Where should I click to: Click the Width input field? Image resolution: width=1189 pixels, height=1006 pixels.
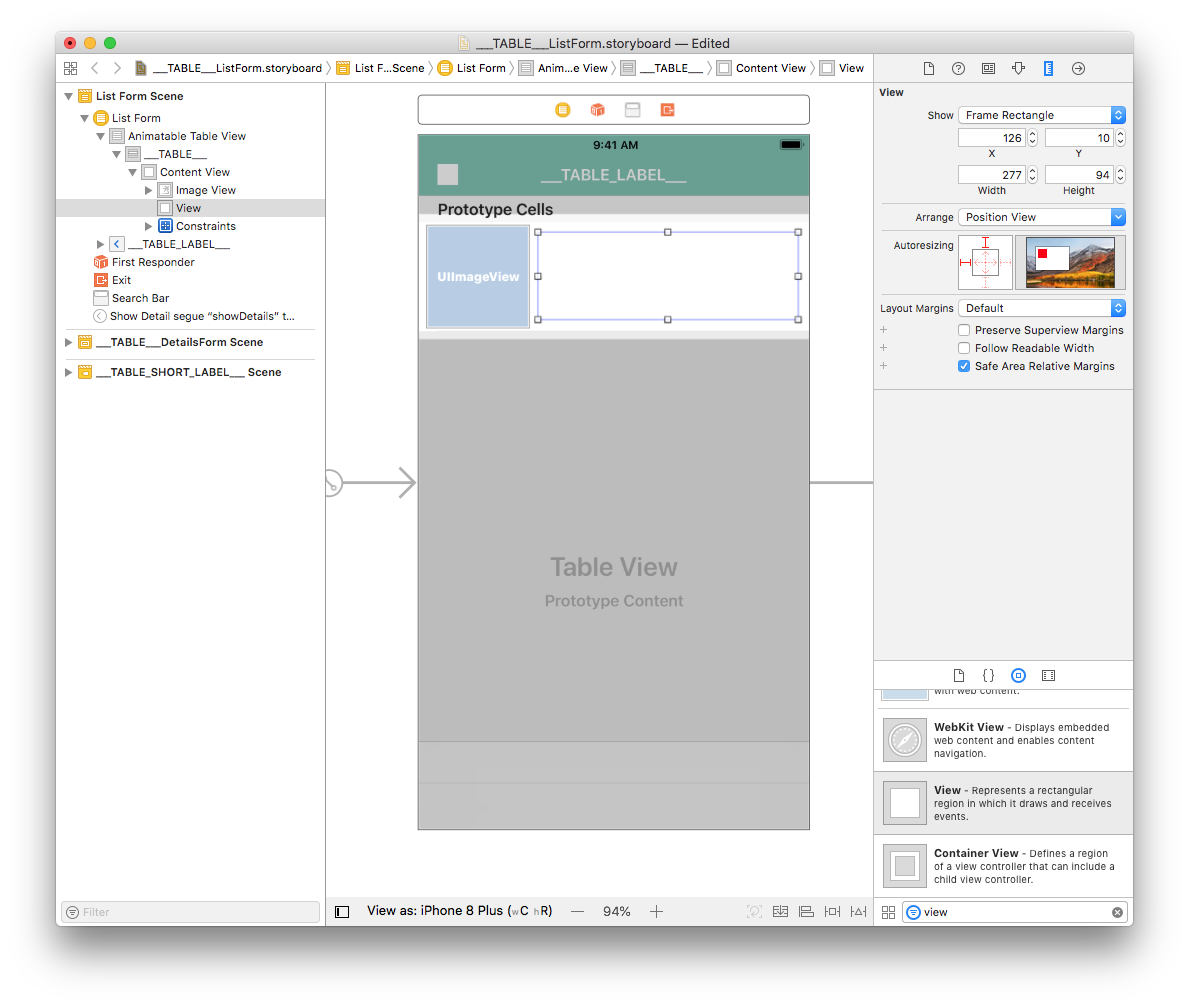click(x=992, y=174)
